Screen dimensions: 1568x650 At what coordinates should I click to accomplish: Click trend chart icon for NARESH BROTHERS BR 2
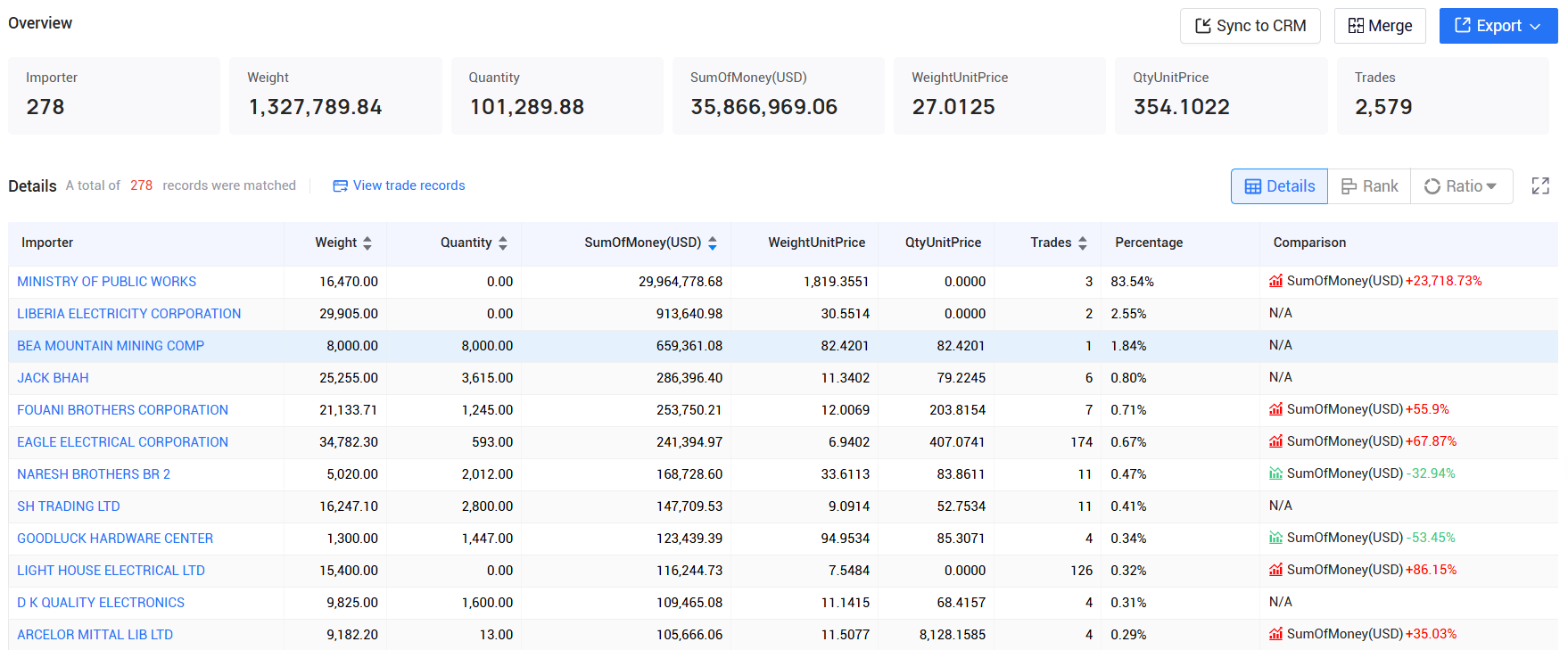click(1276, 473)
